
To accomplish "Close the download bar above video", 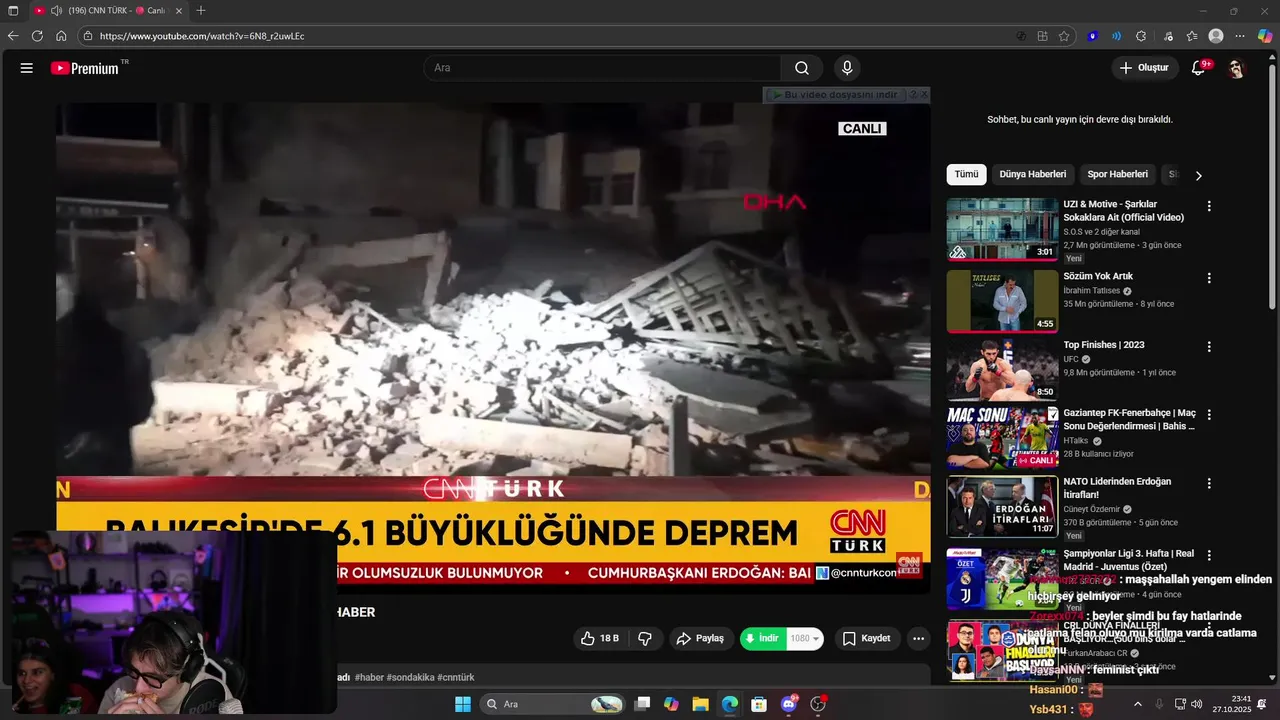I will pos(924,94).
